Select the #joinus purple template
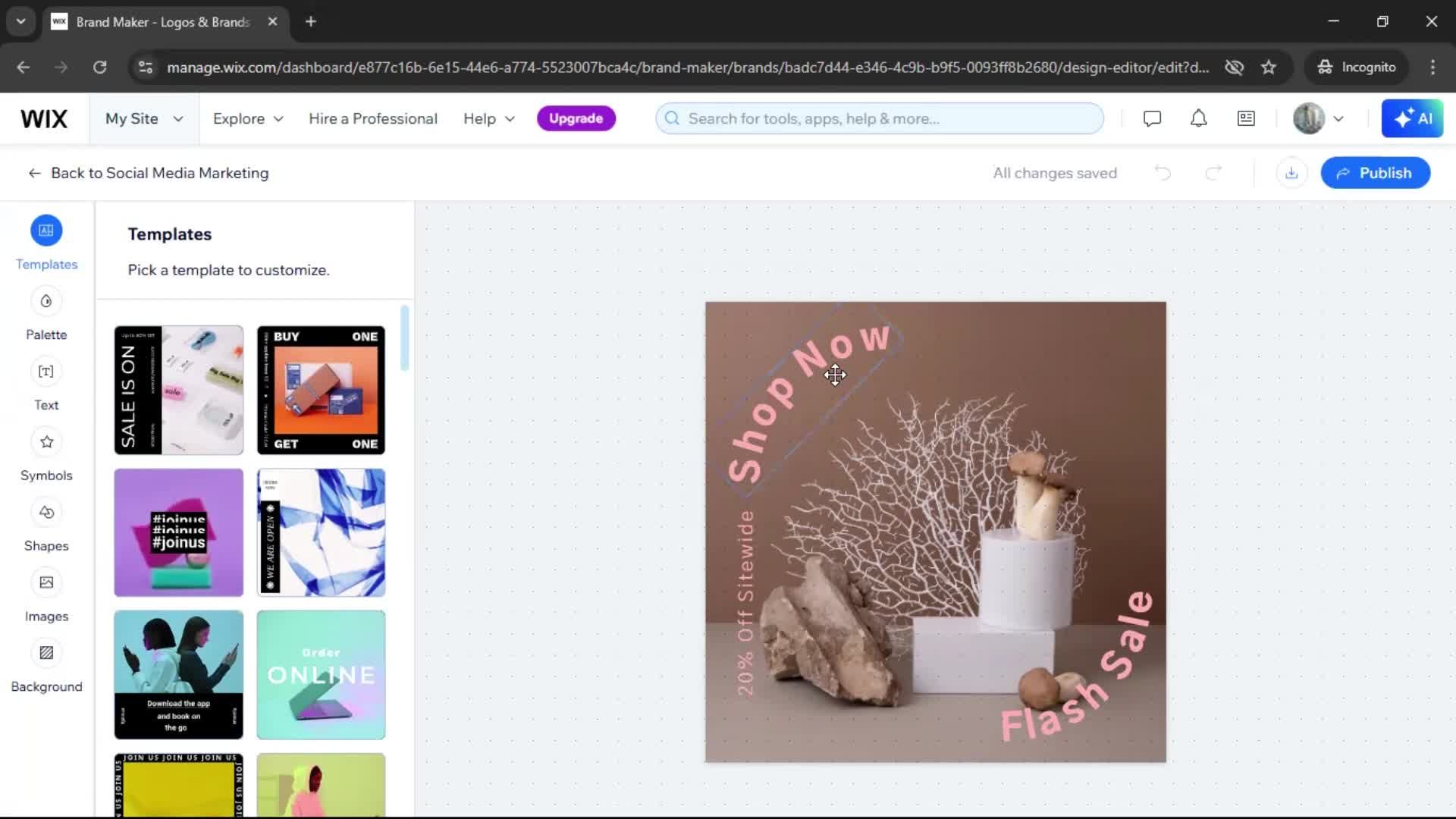 pyautogui.click(x=179, y=532)
